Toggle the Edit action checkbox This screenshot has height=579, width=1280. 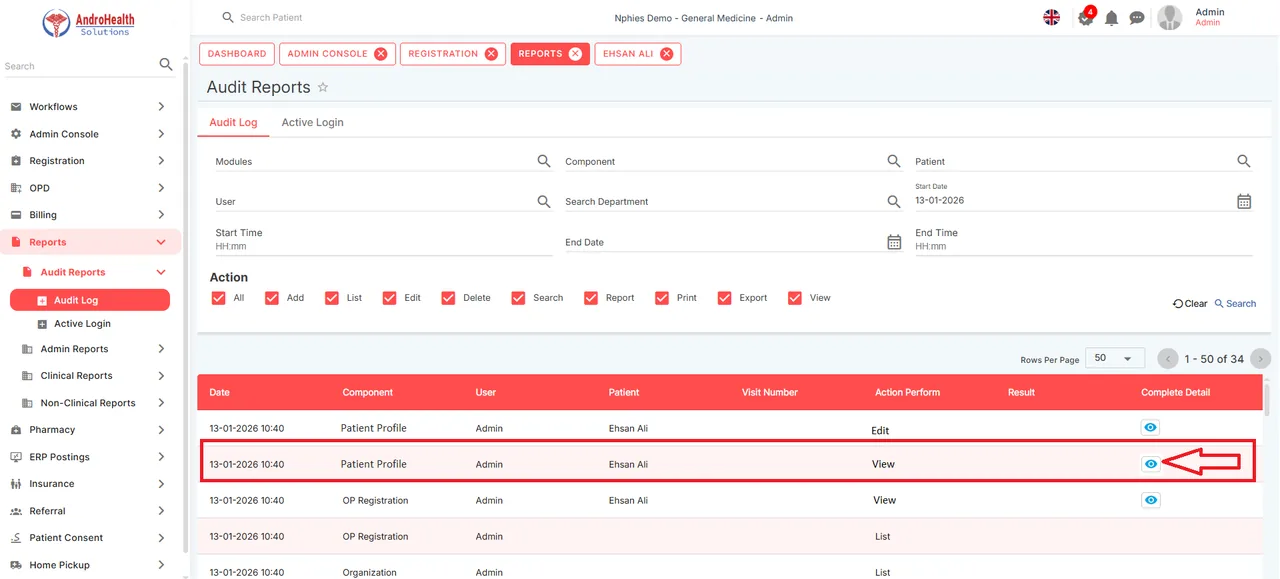coord(390,298)
